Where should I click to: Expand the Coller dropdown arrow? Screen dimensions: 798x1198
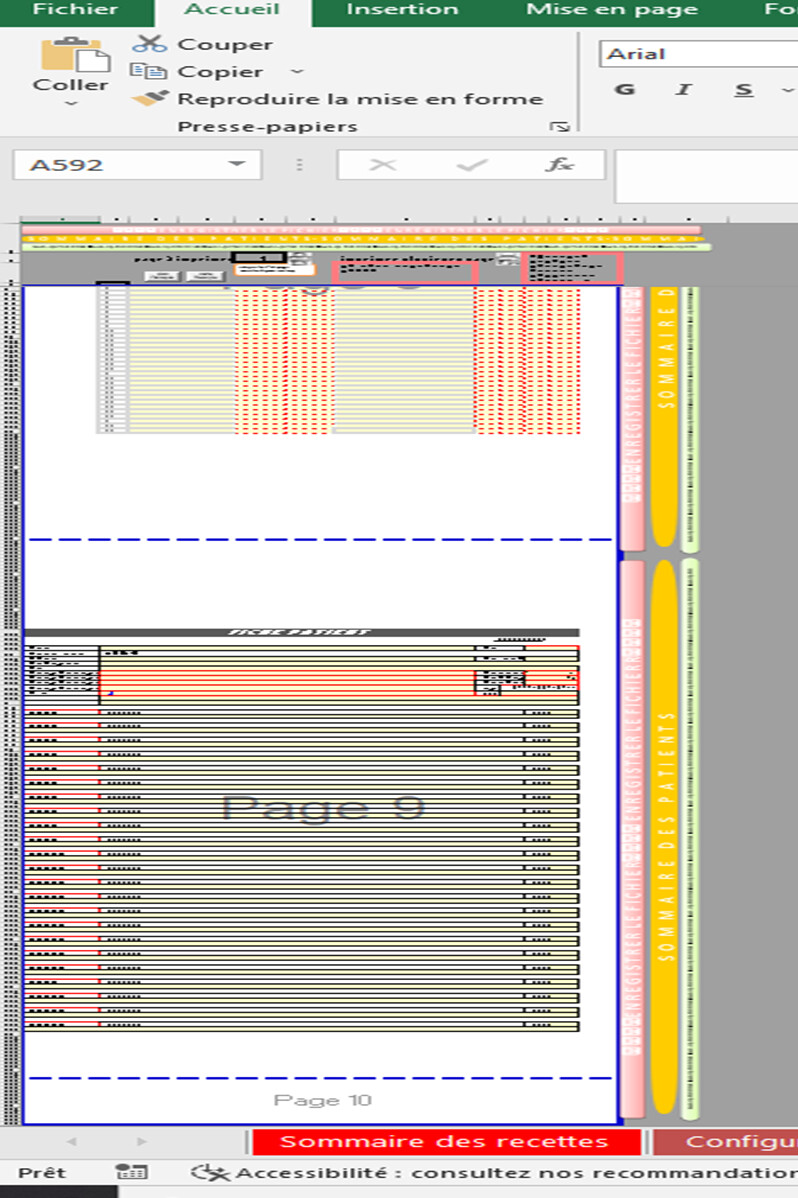pyautogui.click(x=71, y=104)
